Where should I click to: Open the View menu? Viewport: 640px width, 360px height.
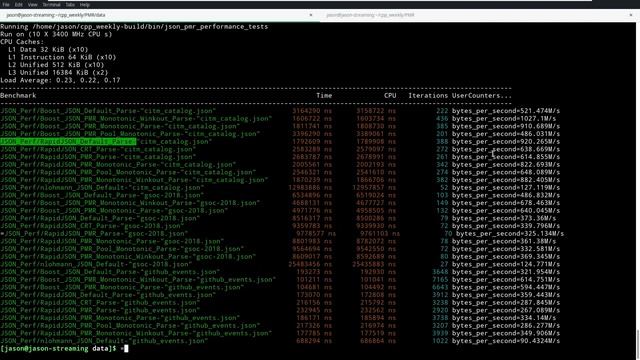(x=33, y=4)
